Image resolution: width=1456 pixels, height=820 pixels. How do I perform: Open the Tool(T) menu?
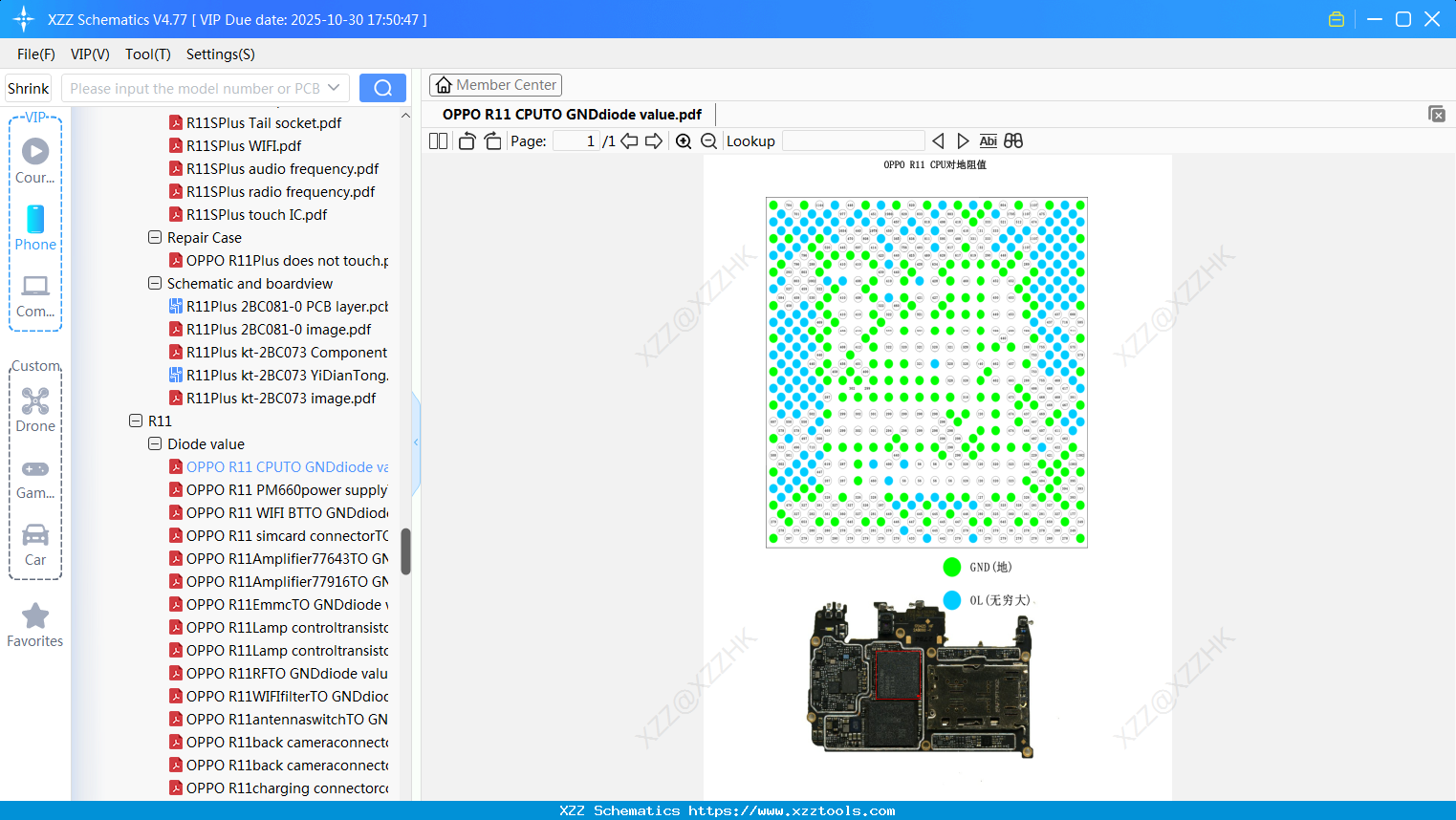coord(148,54)
